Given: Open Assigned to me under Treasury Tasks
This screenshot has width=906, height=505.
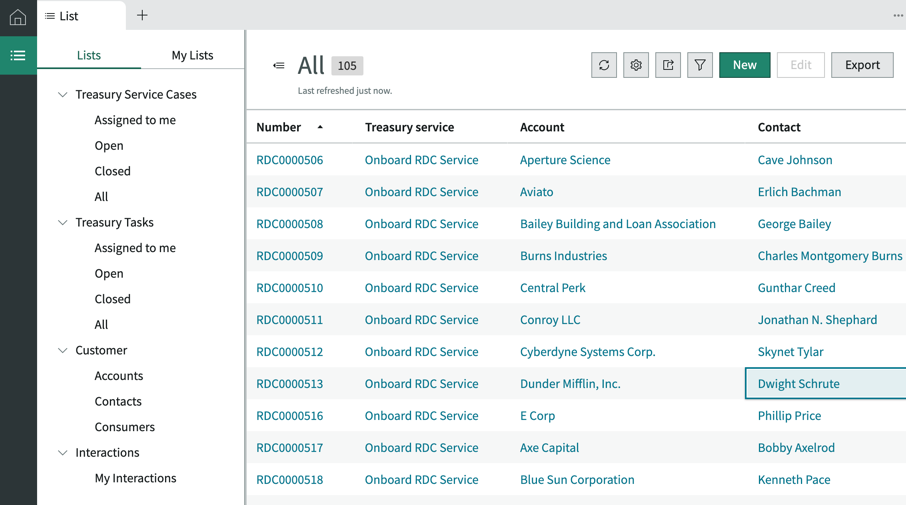Looking at the screenshot, I should [x=135, y=248].
